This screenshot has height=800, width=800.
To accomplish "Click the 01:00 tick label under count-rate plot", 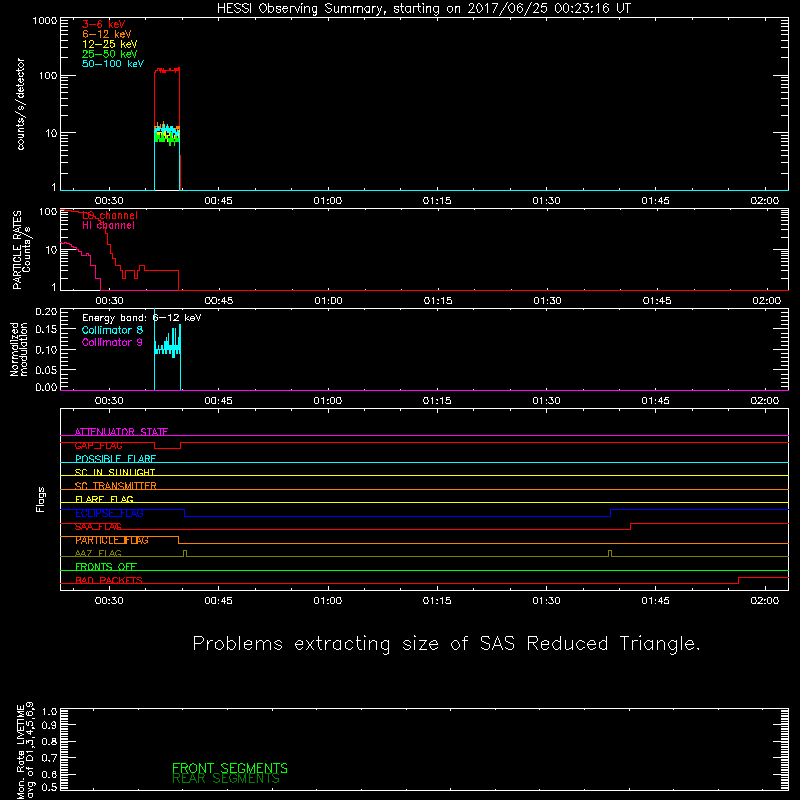I will 328,201.
